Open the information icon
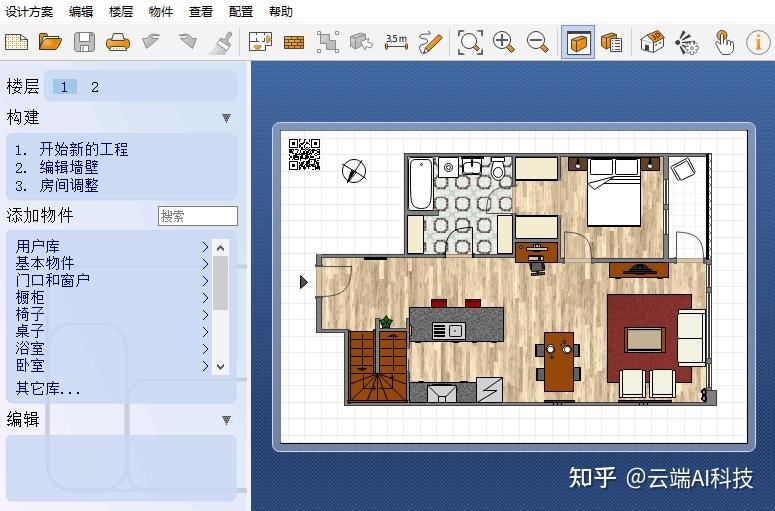The height and width of the screenshot is (511, 775). click(758, 42)
